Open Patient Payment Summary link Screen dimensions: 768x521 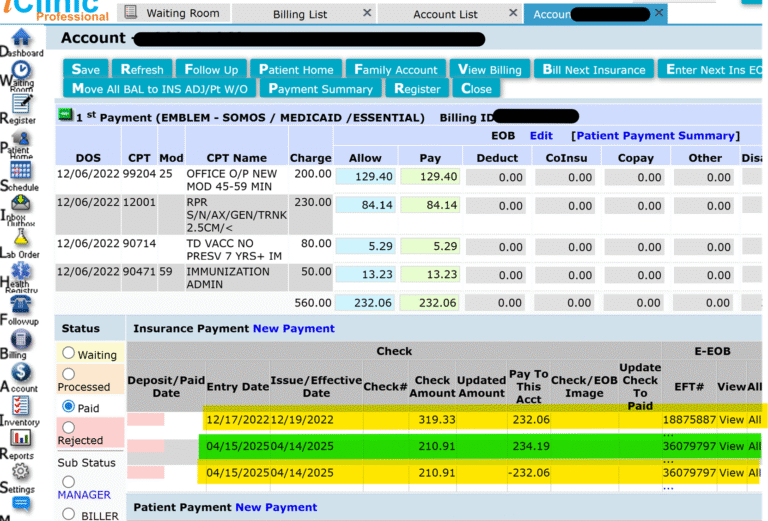[654, 136]
